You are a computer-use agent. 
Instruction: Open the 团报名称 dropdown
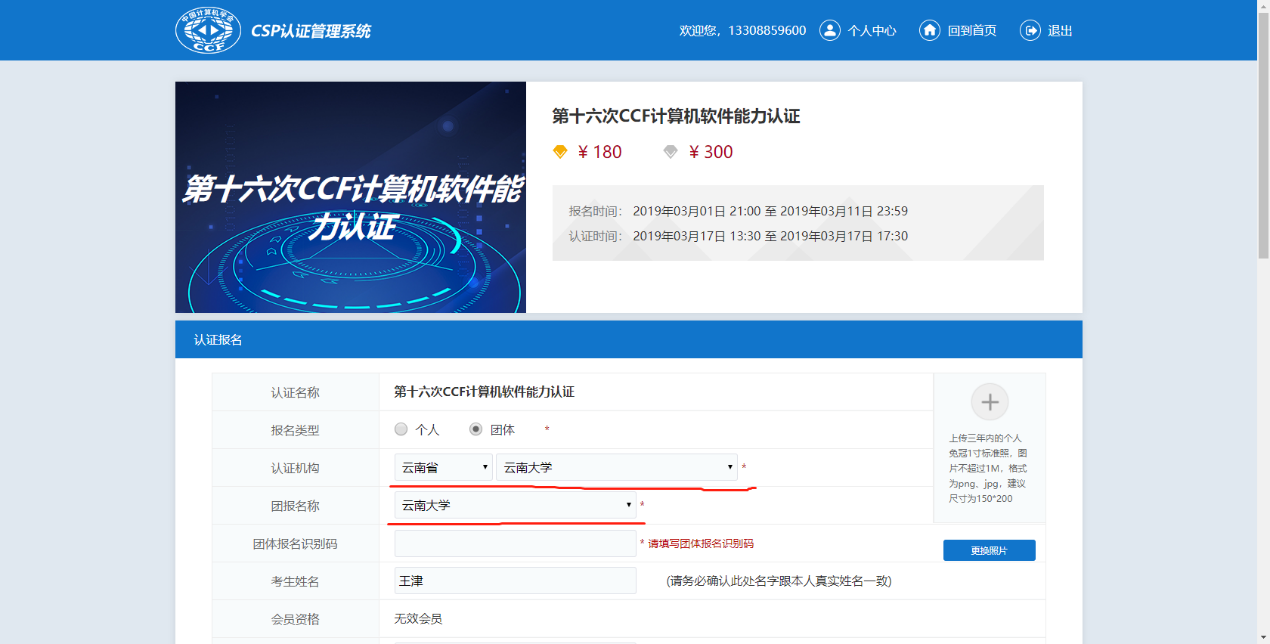click(515, 505)
